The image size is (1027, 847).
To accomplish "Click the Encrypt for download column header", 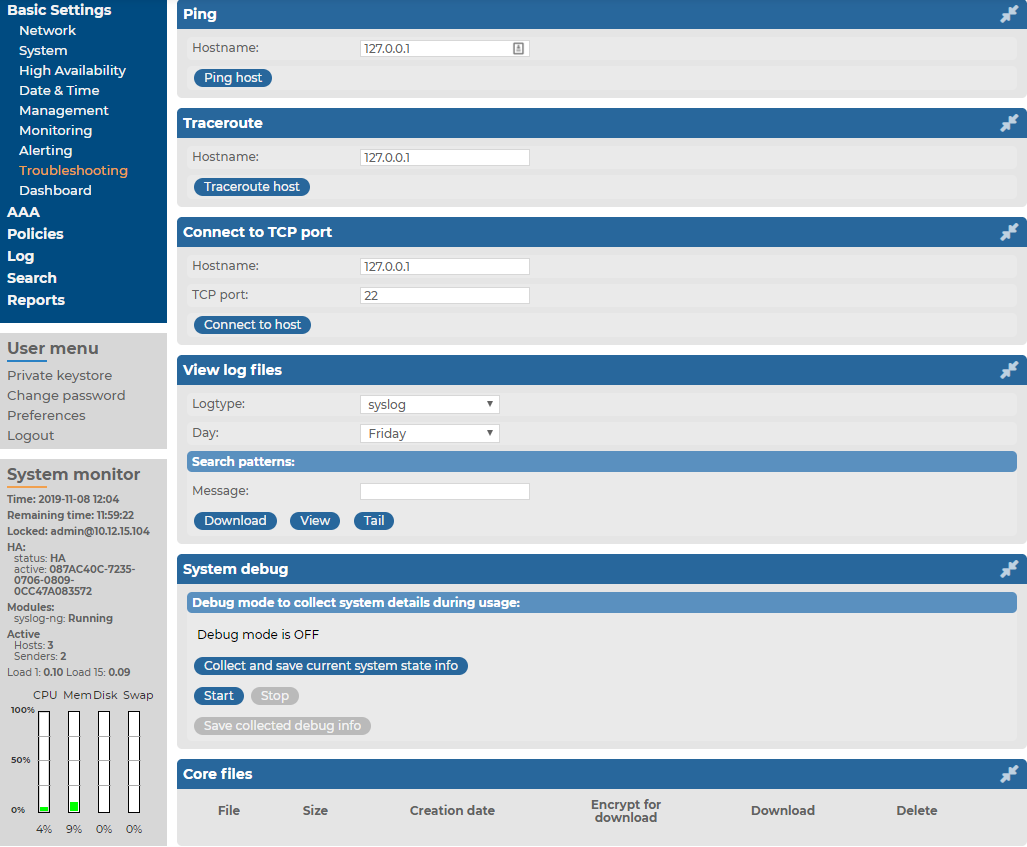I will click(626, 811).
